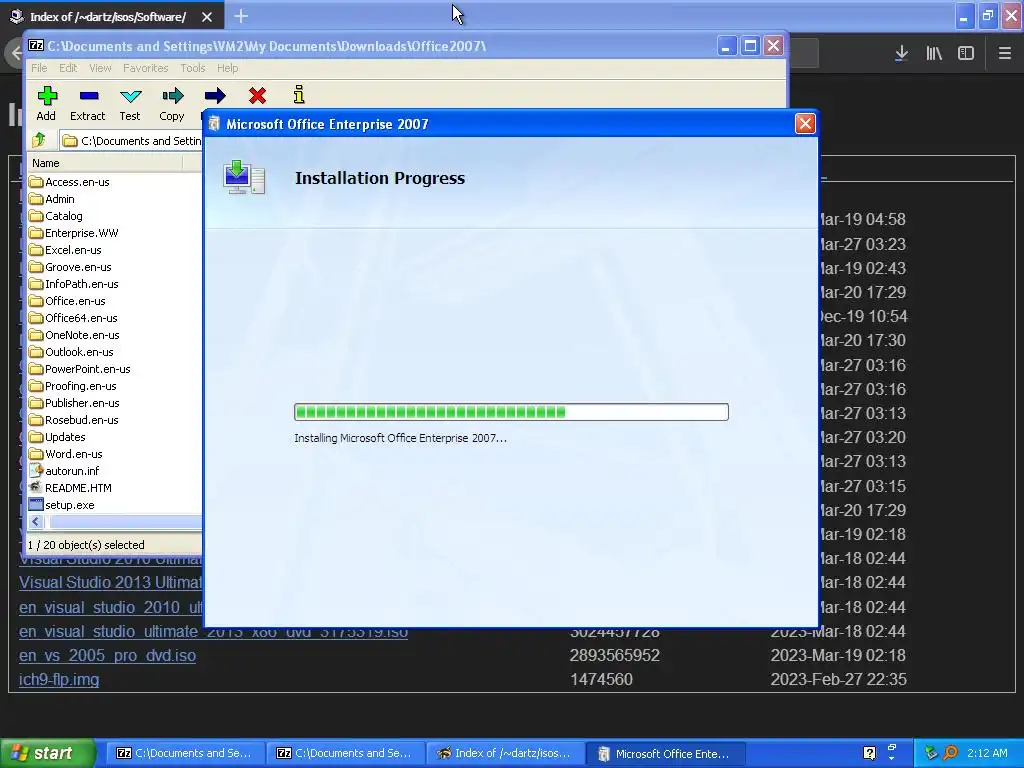Image resolution: width=1024 pixels, height=768 pixels.
Task: Open the Help menu in 7-Zip
Action: click(x=227, y=68)
